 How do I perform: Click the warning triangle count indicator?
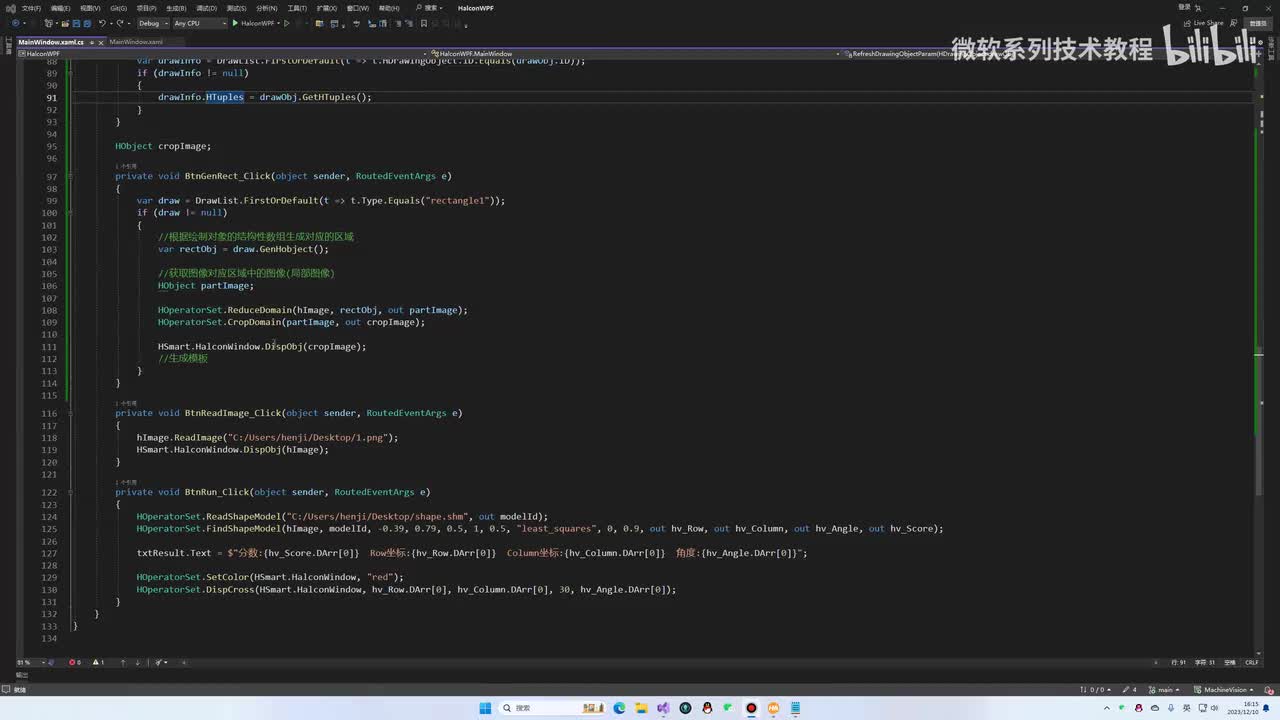click(x=98, y=662)
